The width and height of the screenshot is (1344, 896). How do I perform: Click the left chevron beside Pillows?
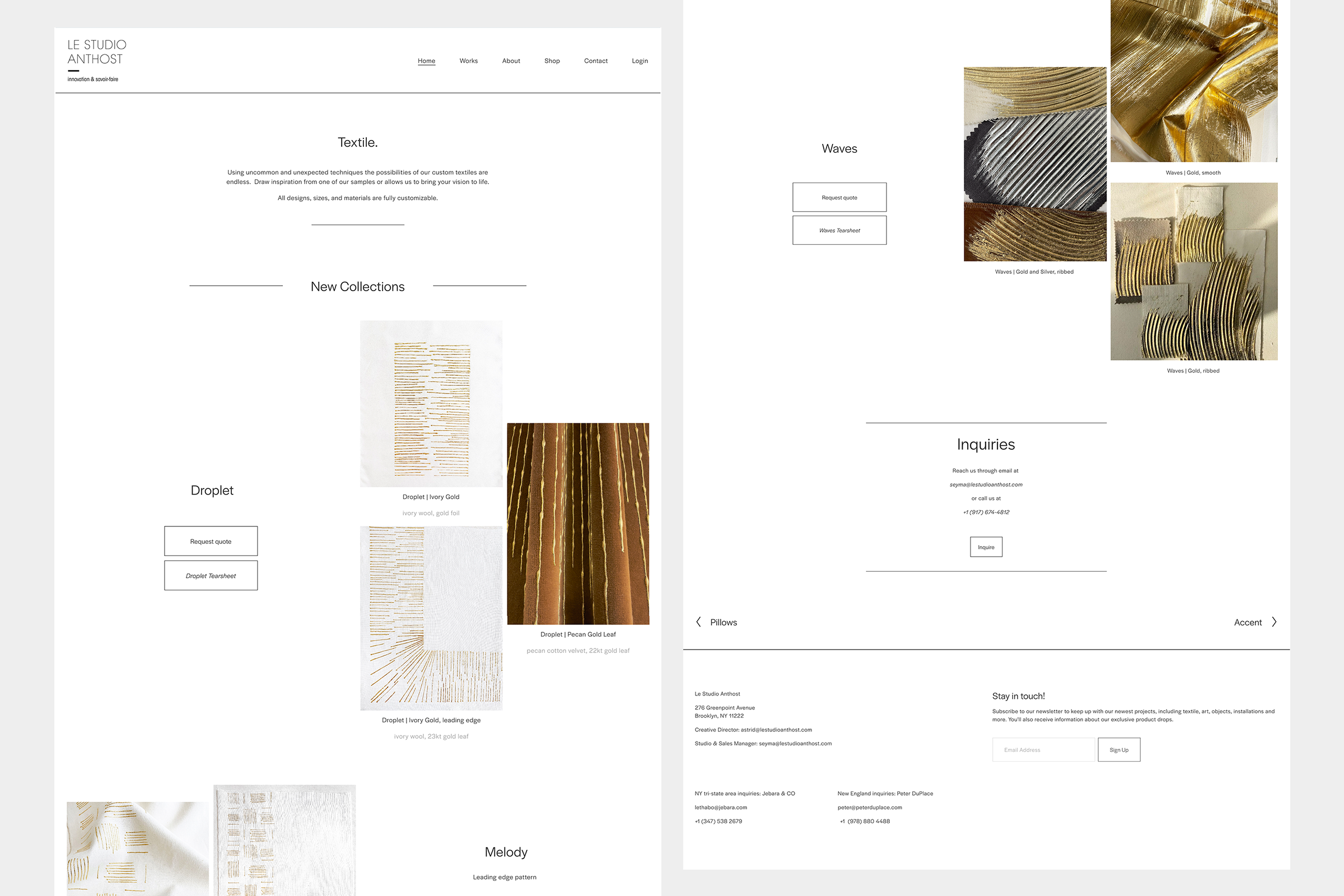(698, 622)
